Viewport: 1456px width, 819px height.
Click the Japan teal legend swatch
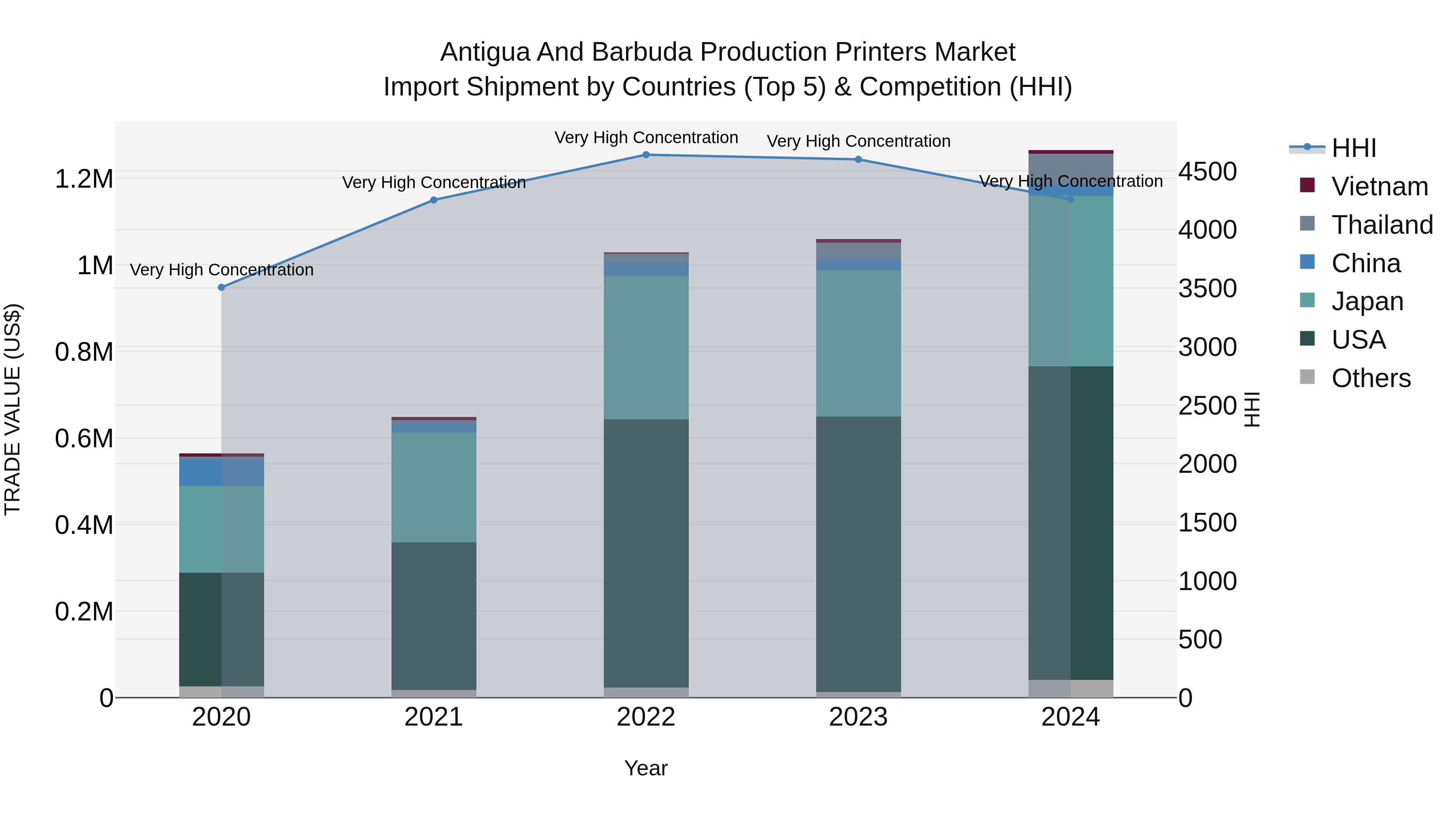[1307, 300]
